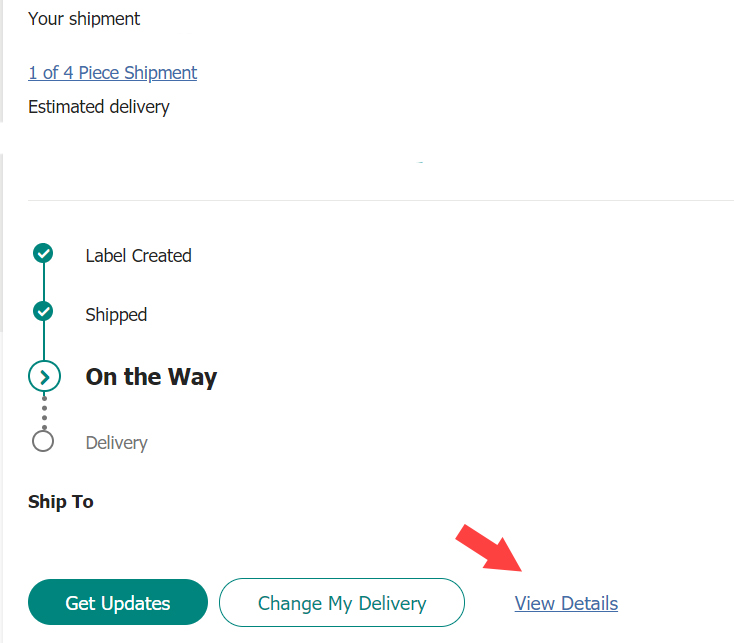The height and width of the screenshot is (643, 734).
Task: Open Change My Delivery options
Action: 342,603
